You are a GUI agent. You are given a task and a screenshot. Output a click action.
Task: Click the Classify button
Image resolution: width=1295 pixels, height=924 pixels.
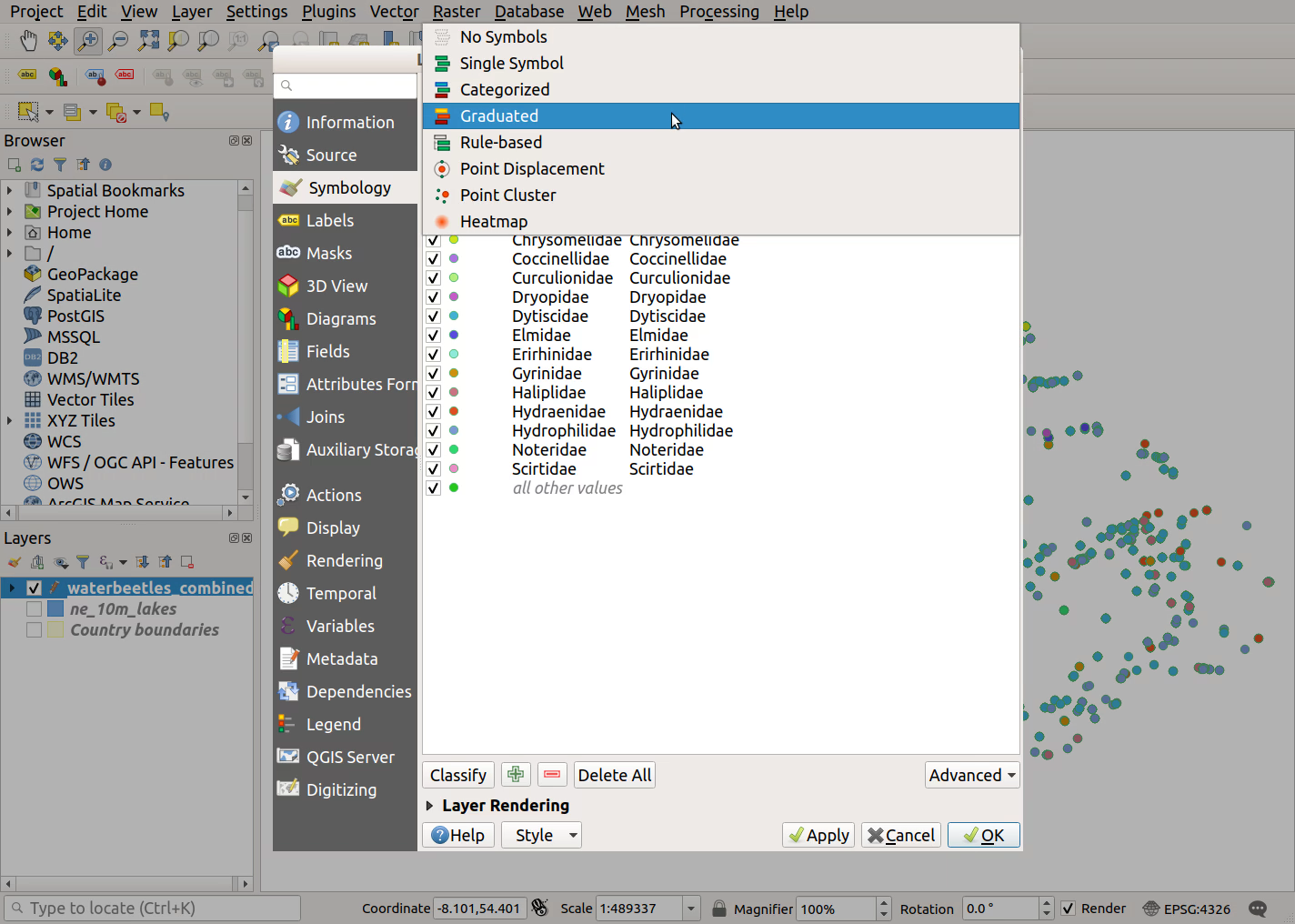click(458, 775)
